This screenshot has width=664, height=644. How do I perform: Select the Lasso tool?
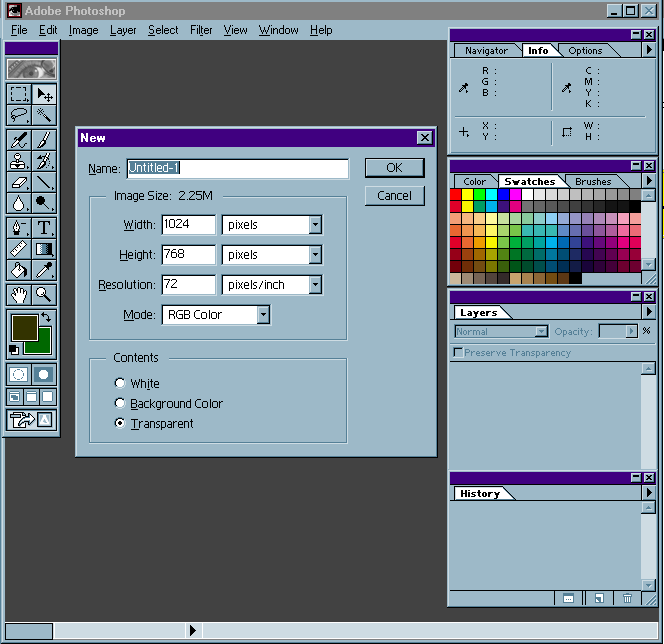[x=19, y=115]
